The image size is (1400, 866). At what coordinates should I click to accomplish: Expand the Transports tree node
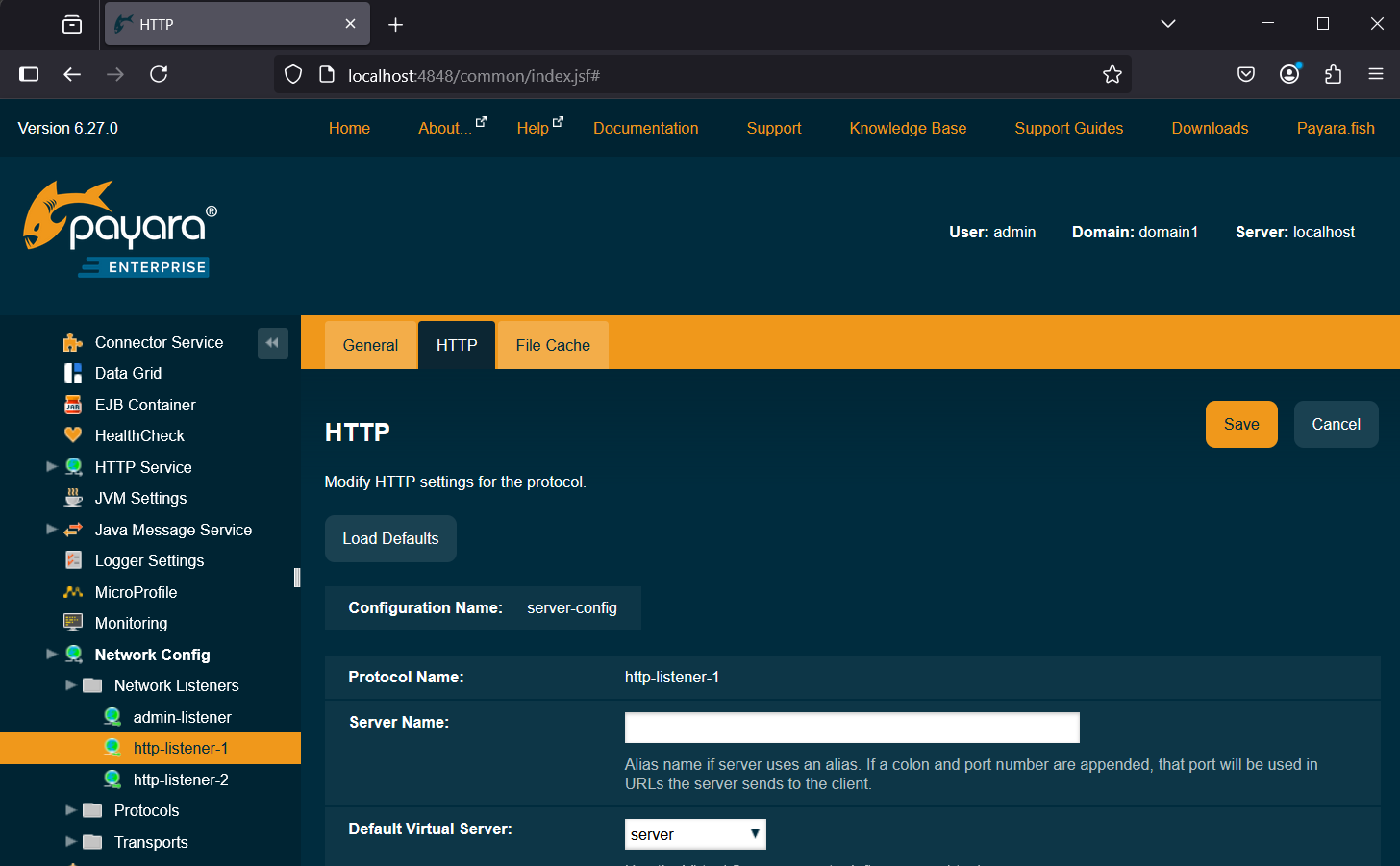pyautogui.click(x=71, y=841)
